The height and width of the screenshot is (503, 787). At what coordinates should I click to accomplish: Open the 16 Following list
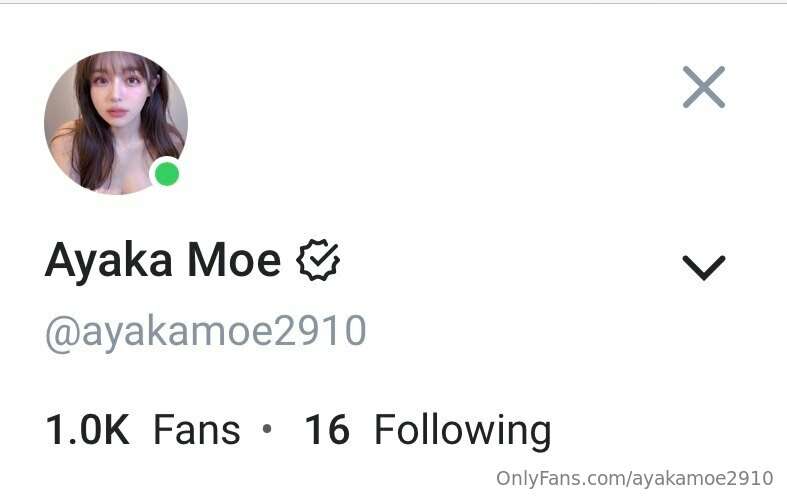click(428, 431)
